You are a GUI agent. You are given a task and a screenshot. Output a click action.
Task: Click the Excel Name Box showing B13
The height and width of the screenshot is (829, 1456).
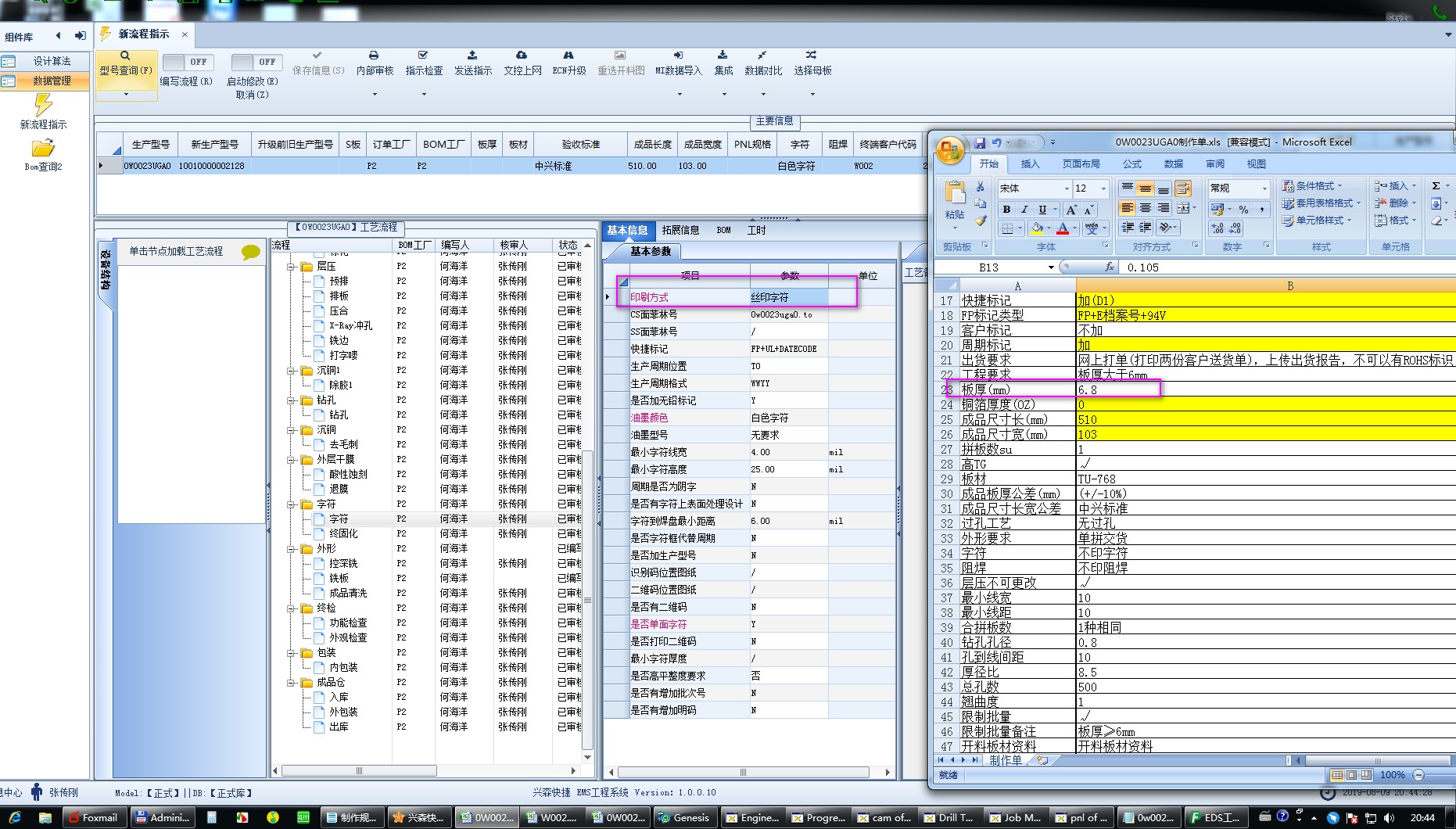[988, 267]
